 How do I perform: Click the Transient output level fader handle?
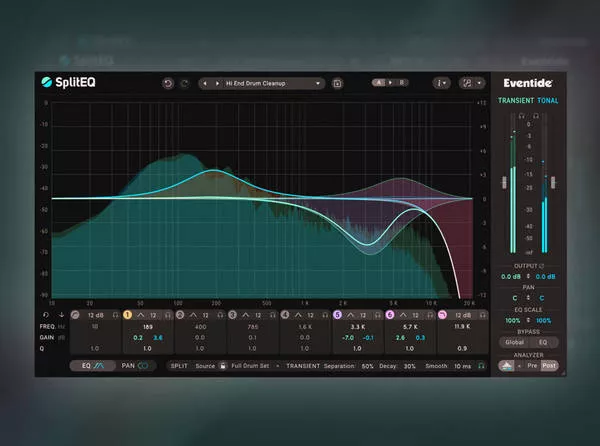pyautogui.click(x=504, y=181)
